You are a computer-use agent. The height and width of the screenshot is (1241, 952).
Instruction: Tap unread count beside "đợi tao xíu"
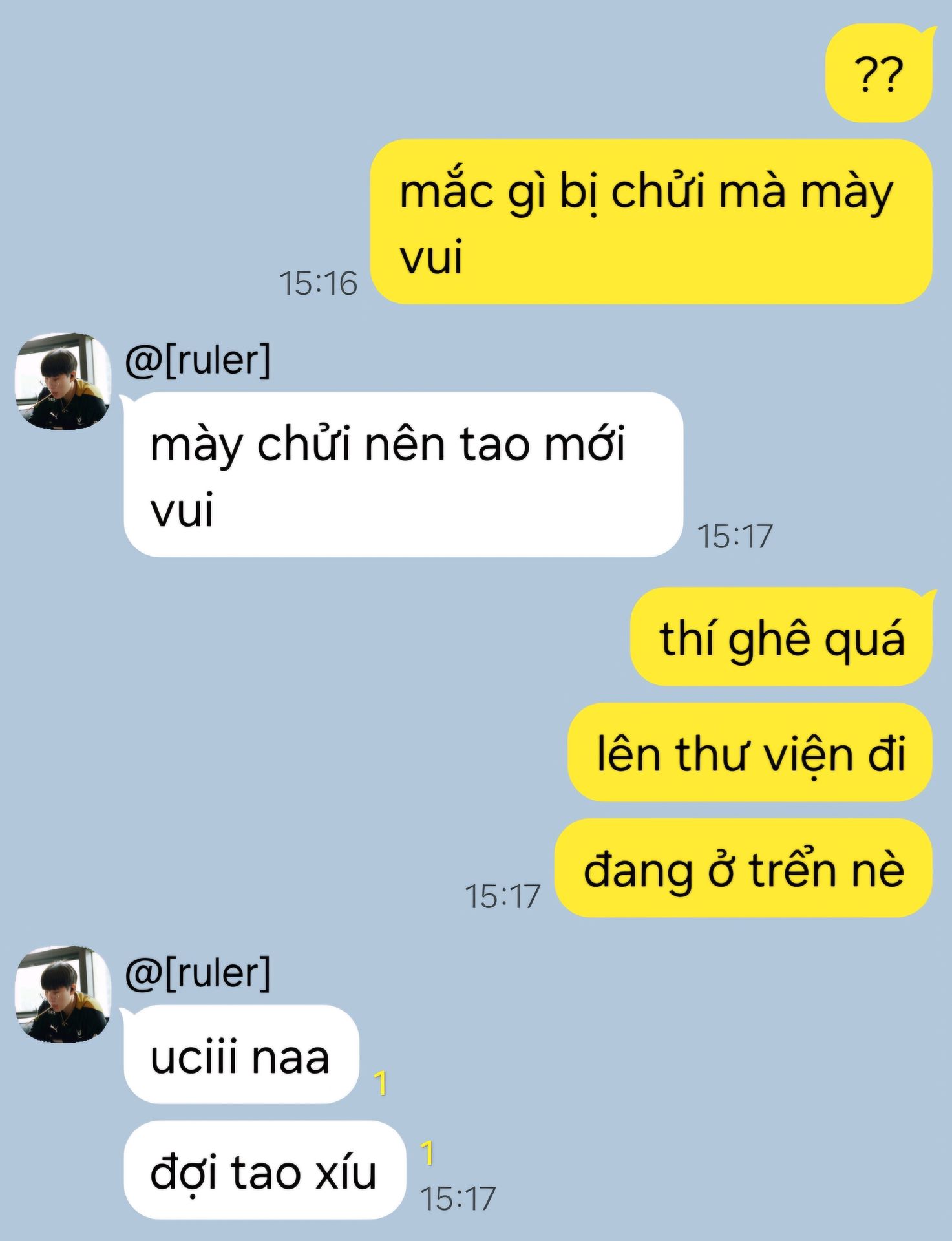[427, 1152]
